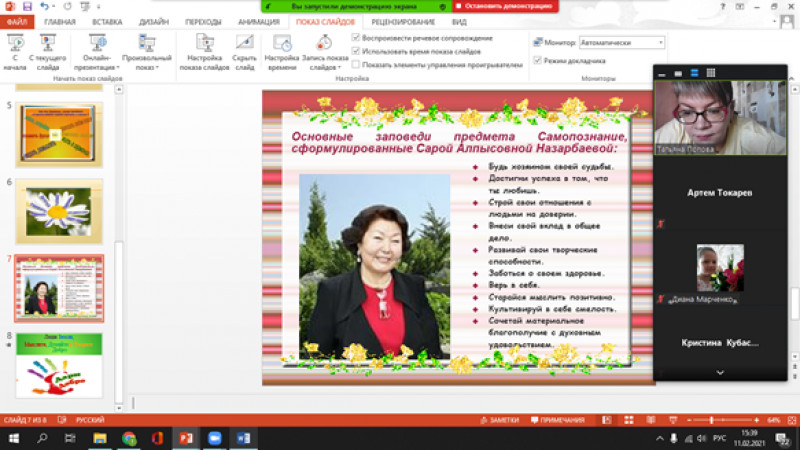Open Word from taskbar

tap(243, 438)
